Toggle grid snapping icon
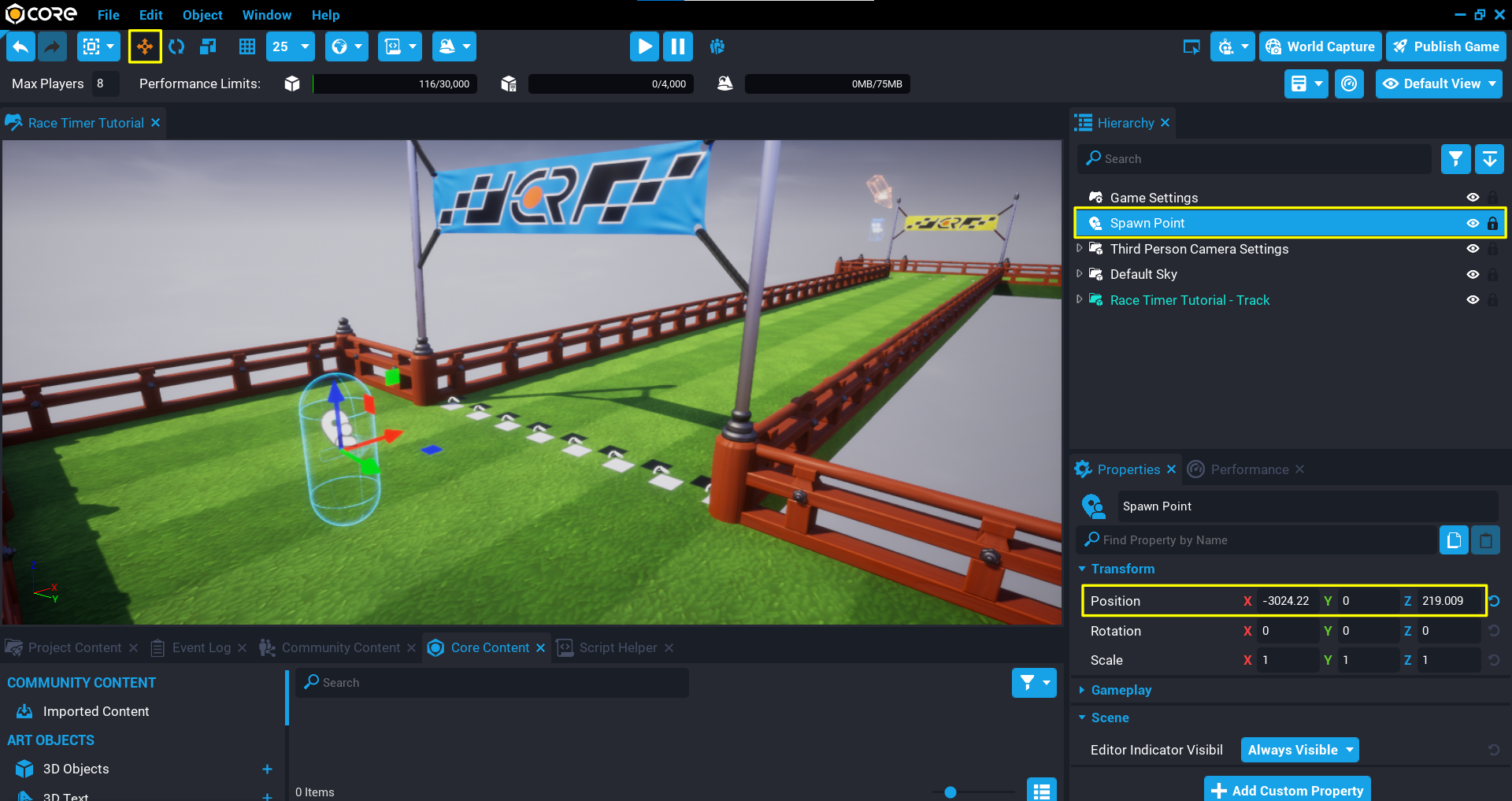 click(x=247, y=46)
